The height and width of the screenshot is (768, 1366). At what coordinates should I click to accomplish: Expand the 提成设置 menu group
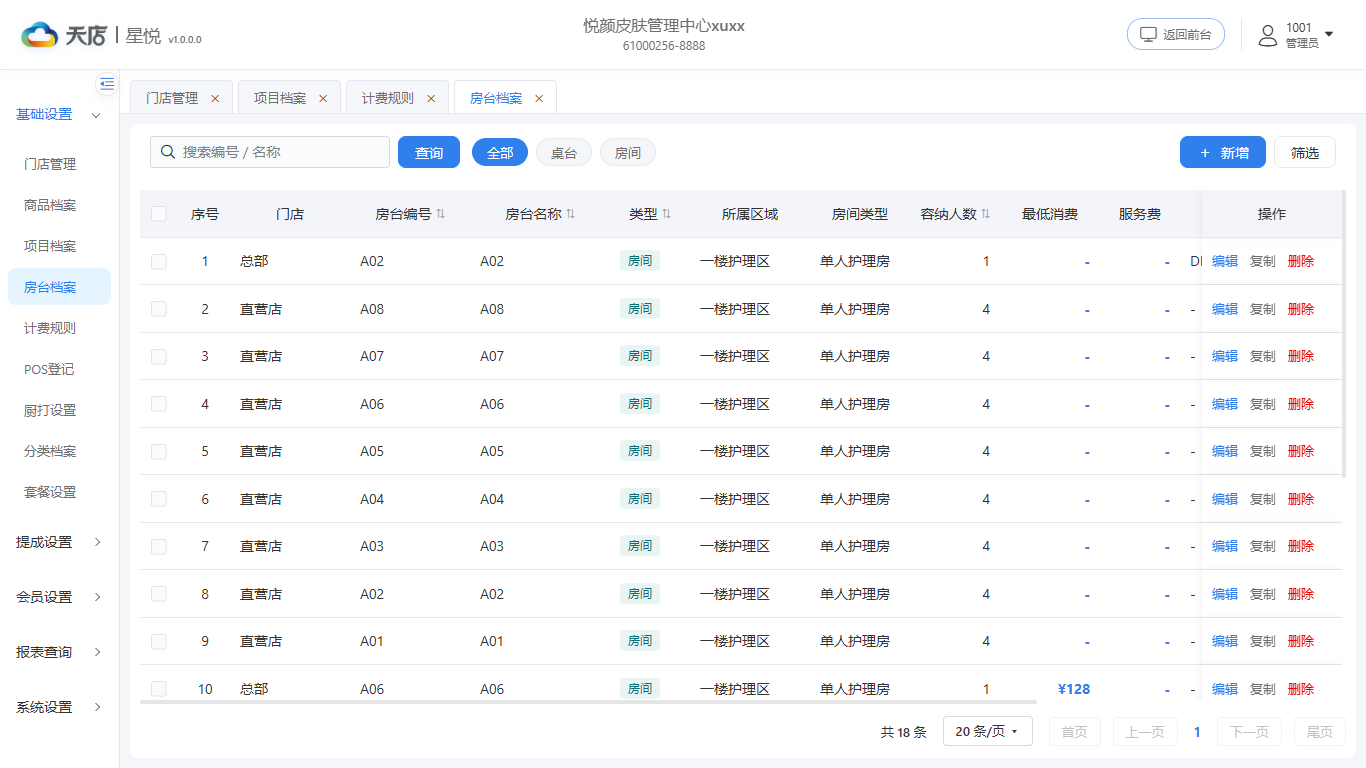click(x=59, y=542)
